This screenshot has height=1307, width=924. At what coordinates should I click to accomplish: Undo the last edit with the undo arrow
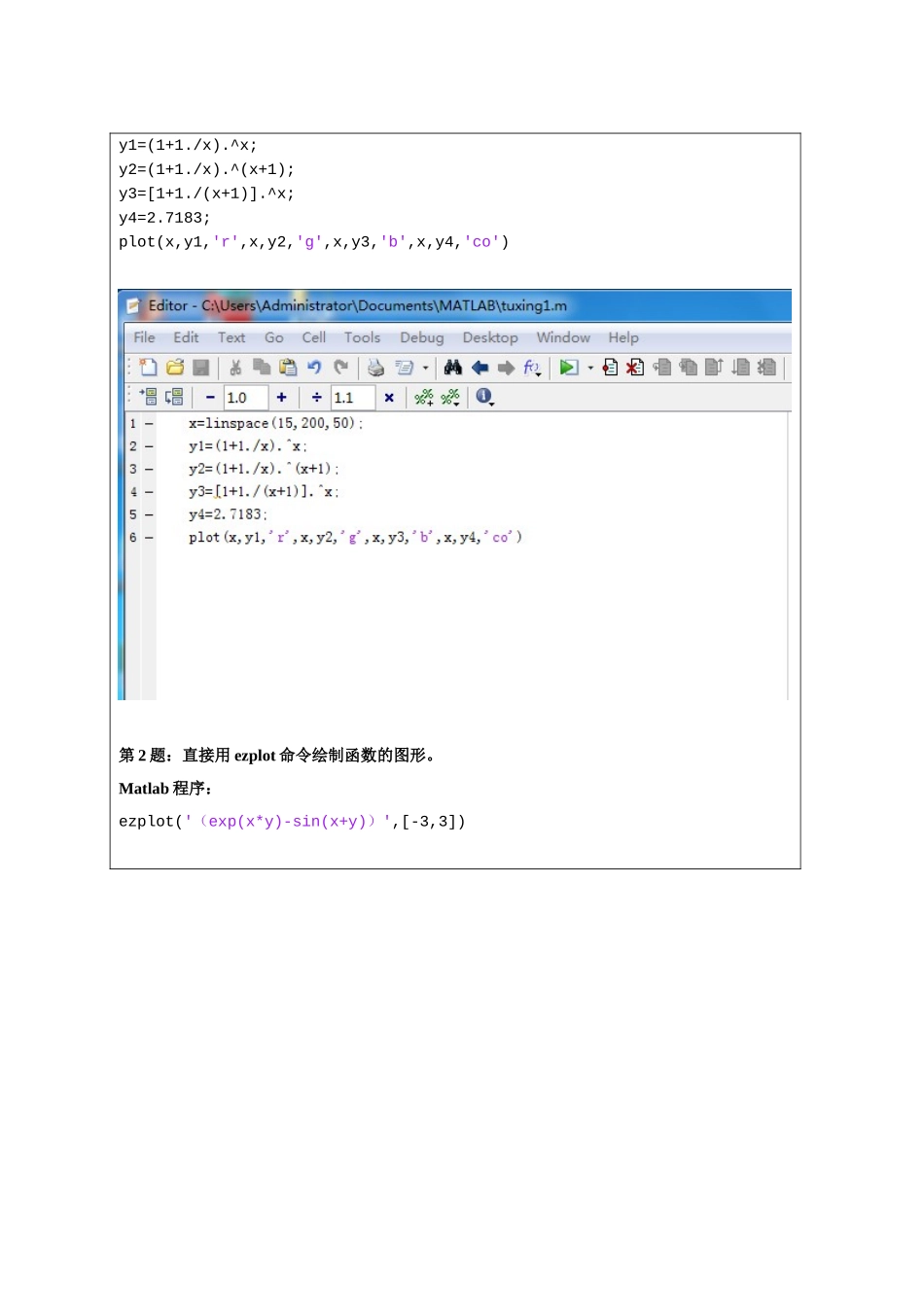click(x=314, y=368)
